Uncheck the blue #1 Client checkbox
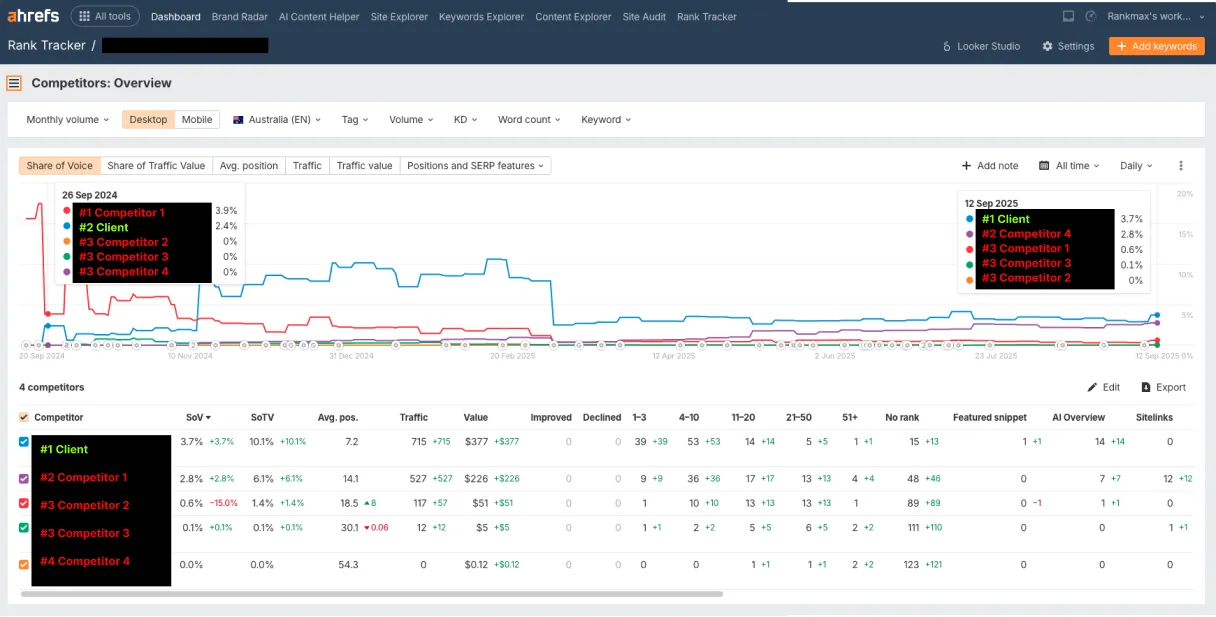The width and height of the screenshot is (1216, 617). pyautogui.click(x=24, y=441)
